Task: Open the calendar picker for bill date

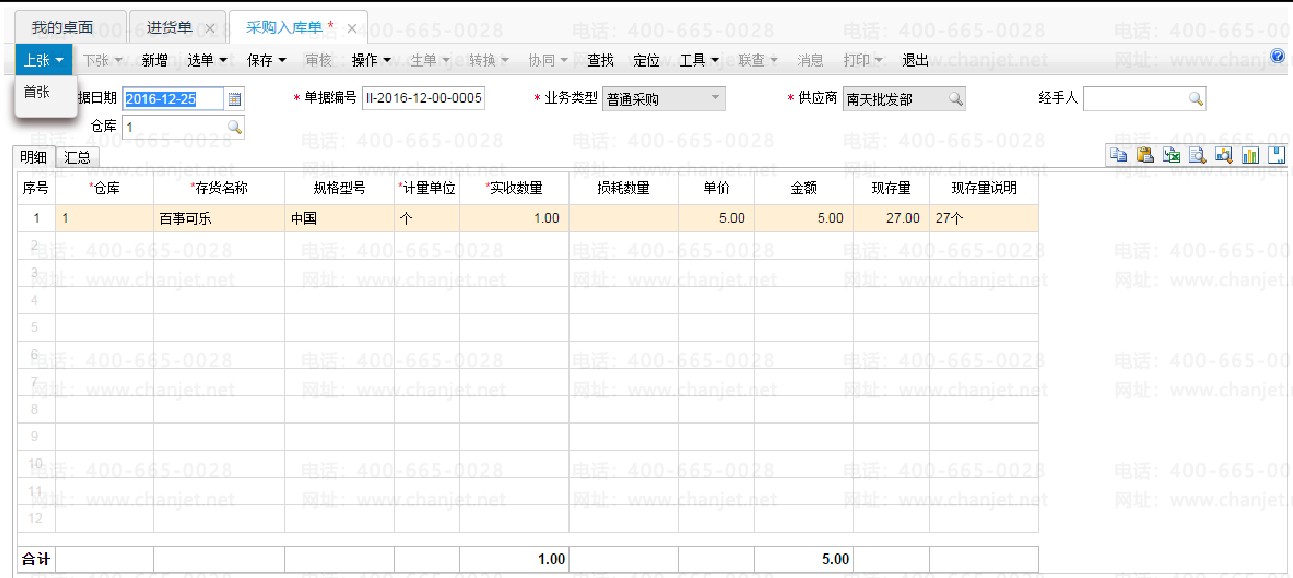Action: tap(235, 99)
